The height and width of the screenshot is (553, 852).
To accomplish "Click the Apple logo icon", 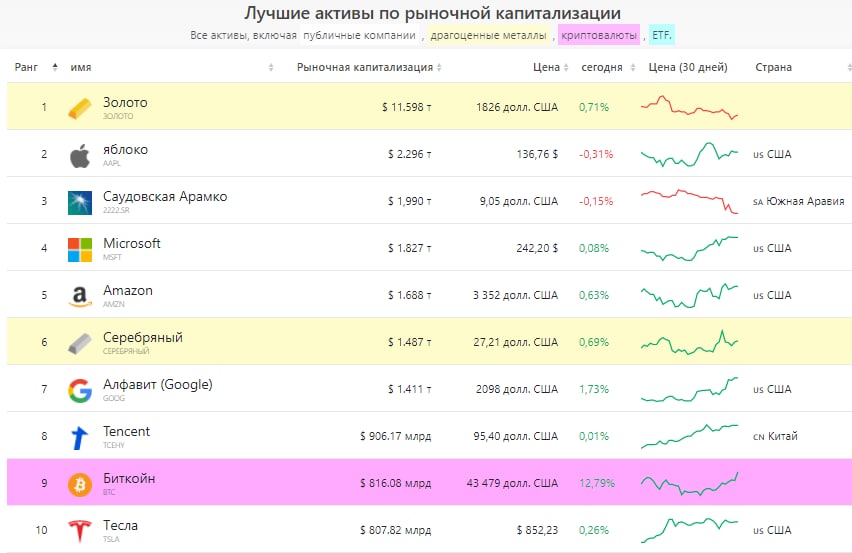I will click(80, 156).
